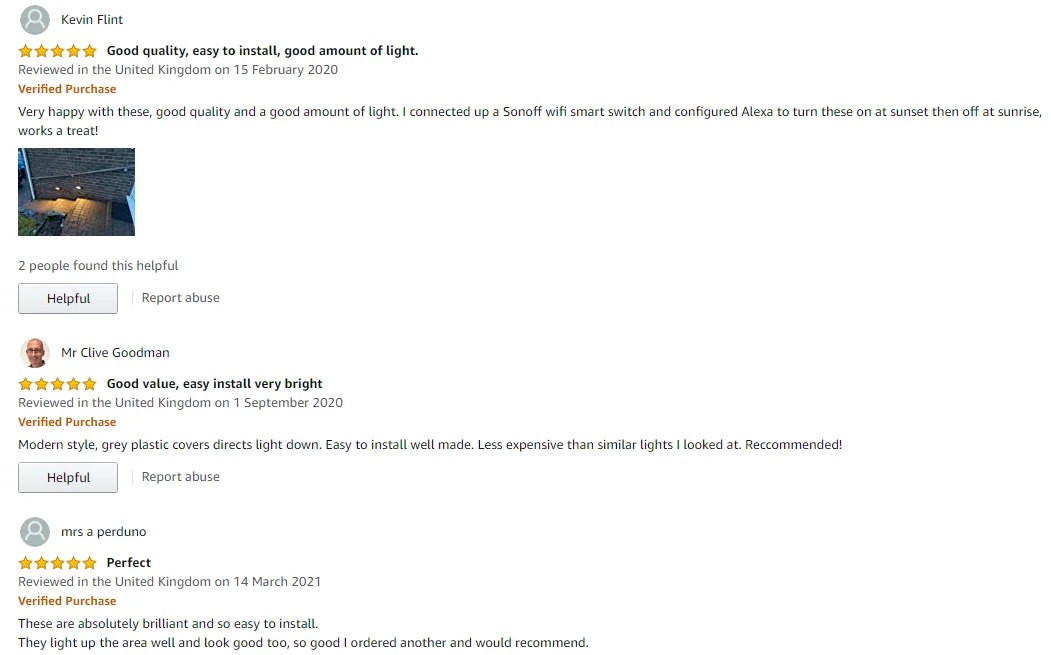
Task: Open the 'Perfect' review title
Action: tap(129, 563)
